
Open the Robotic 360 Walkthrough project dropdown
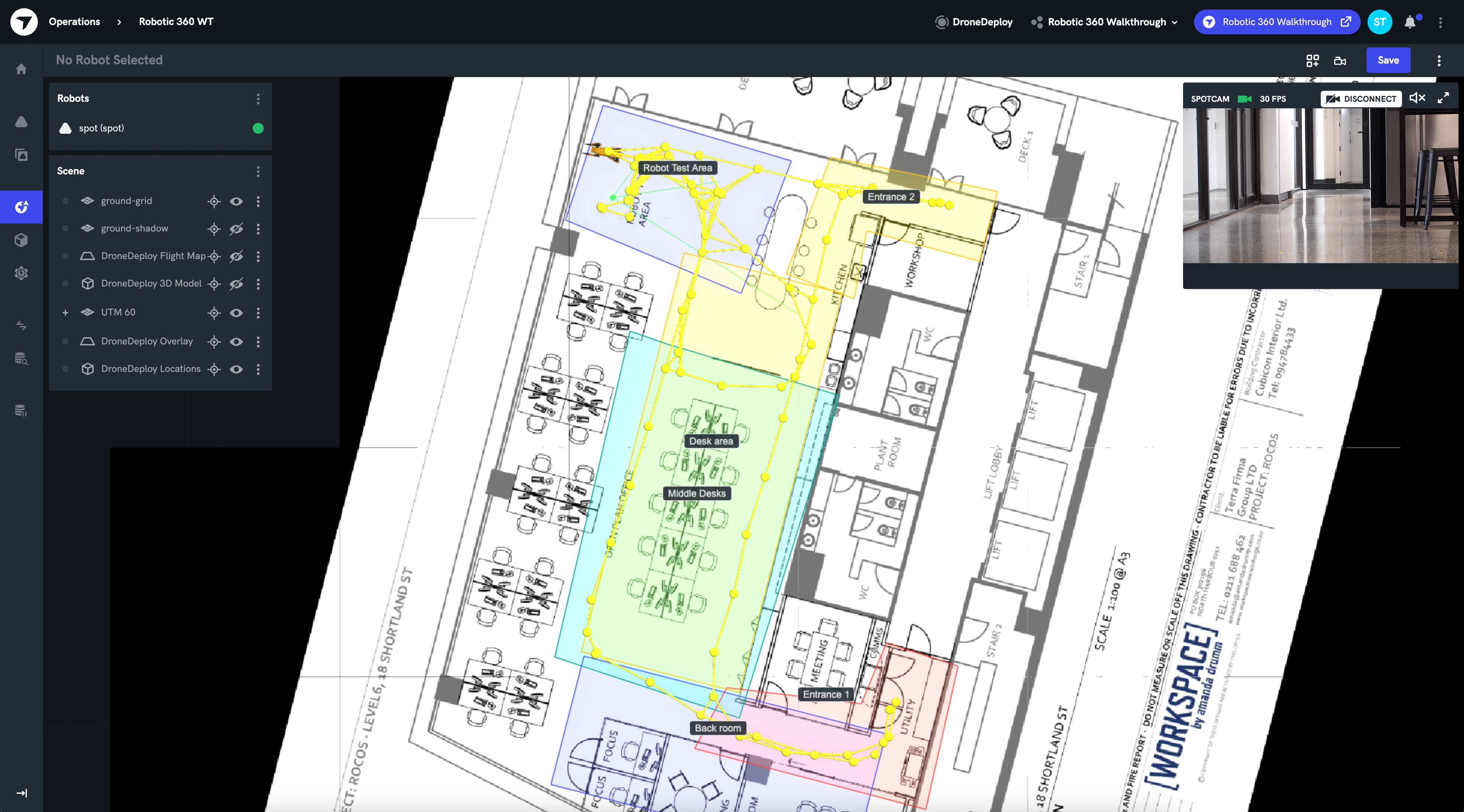coord(1104,22)
